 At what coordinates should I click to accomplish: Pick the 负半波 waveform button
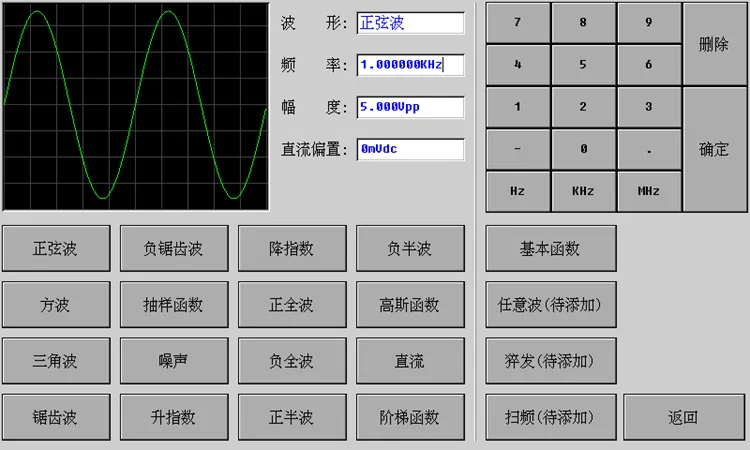pos(410,249)
